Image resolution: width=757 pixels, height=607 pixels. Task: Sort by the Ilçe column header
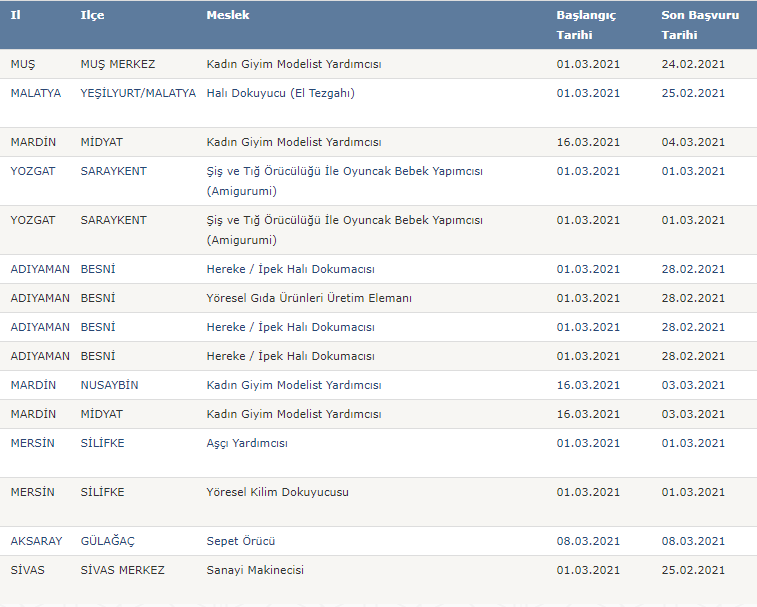pyautogui.click(x=92, y=15)
